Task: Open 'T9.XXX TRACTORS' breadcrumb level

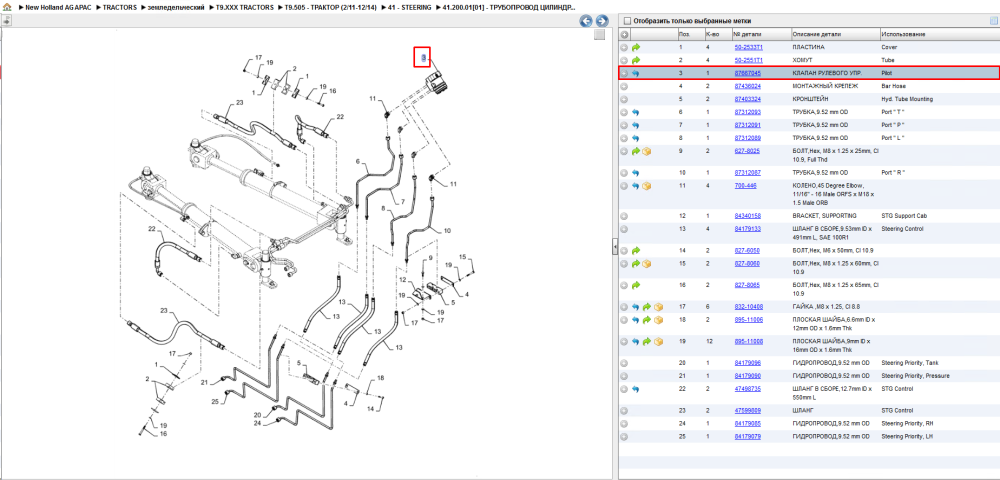Action: (245, 8)
